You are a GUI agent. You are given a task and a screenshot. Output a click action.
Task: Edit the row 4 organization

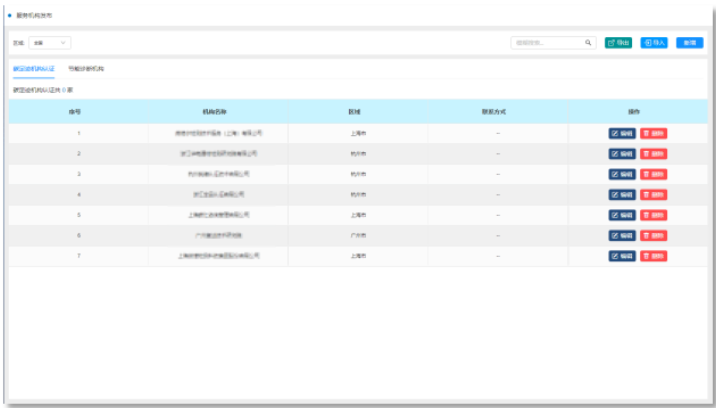[621, 195]
